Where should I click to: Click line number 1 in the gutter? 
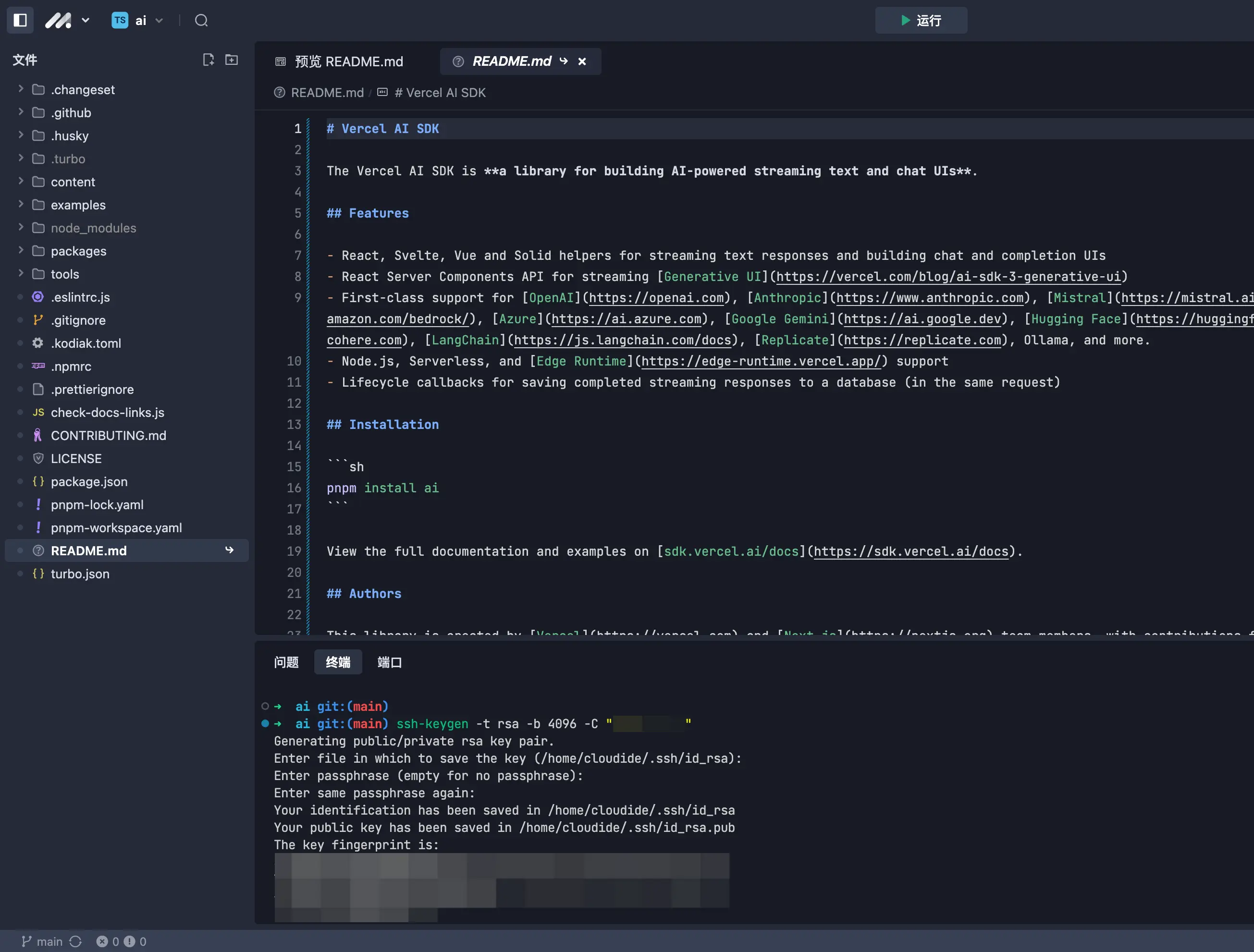coord(297,129)
